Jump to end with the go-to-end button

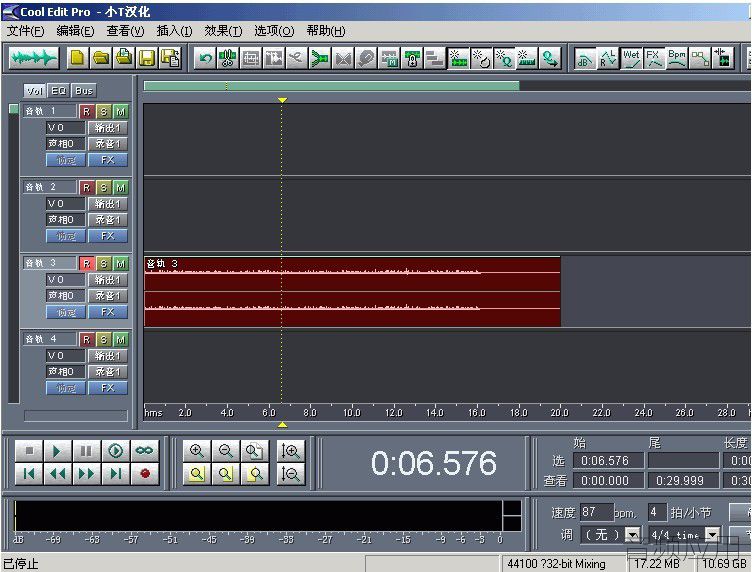click(116, 474)
